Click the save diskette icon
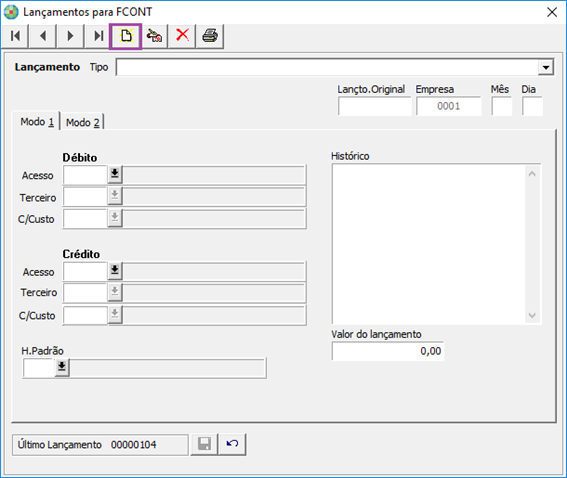This screenshot has width=567, height=478. [x=204, y=444]
